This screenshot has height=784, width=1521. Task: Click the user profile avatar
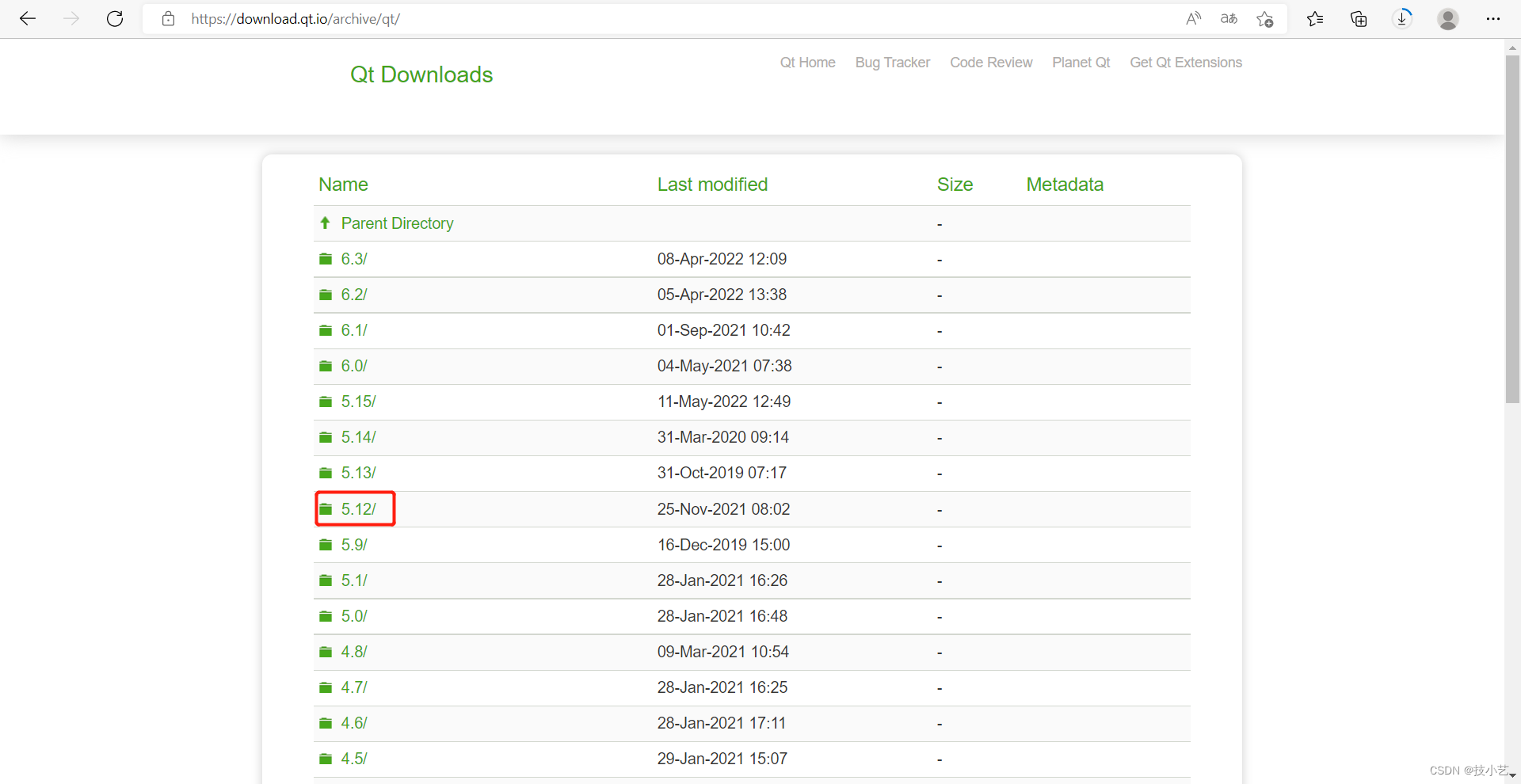(1448, 19)
